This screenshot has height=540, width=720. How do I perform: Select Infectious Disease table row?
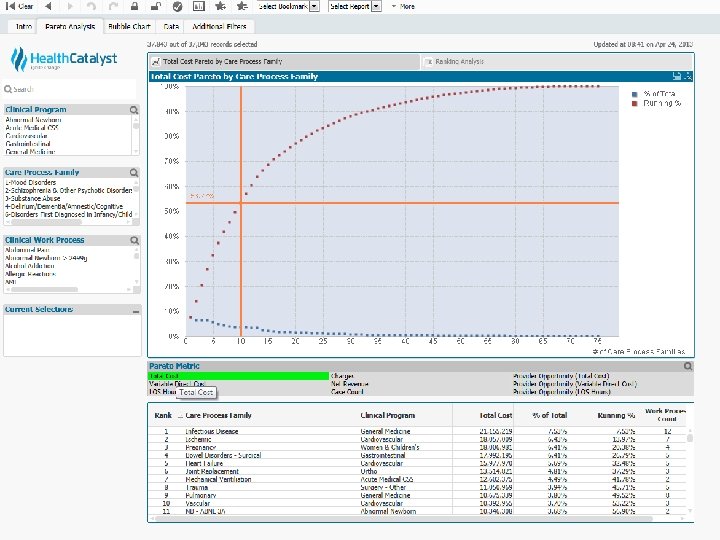(x=416, y=432)
